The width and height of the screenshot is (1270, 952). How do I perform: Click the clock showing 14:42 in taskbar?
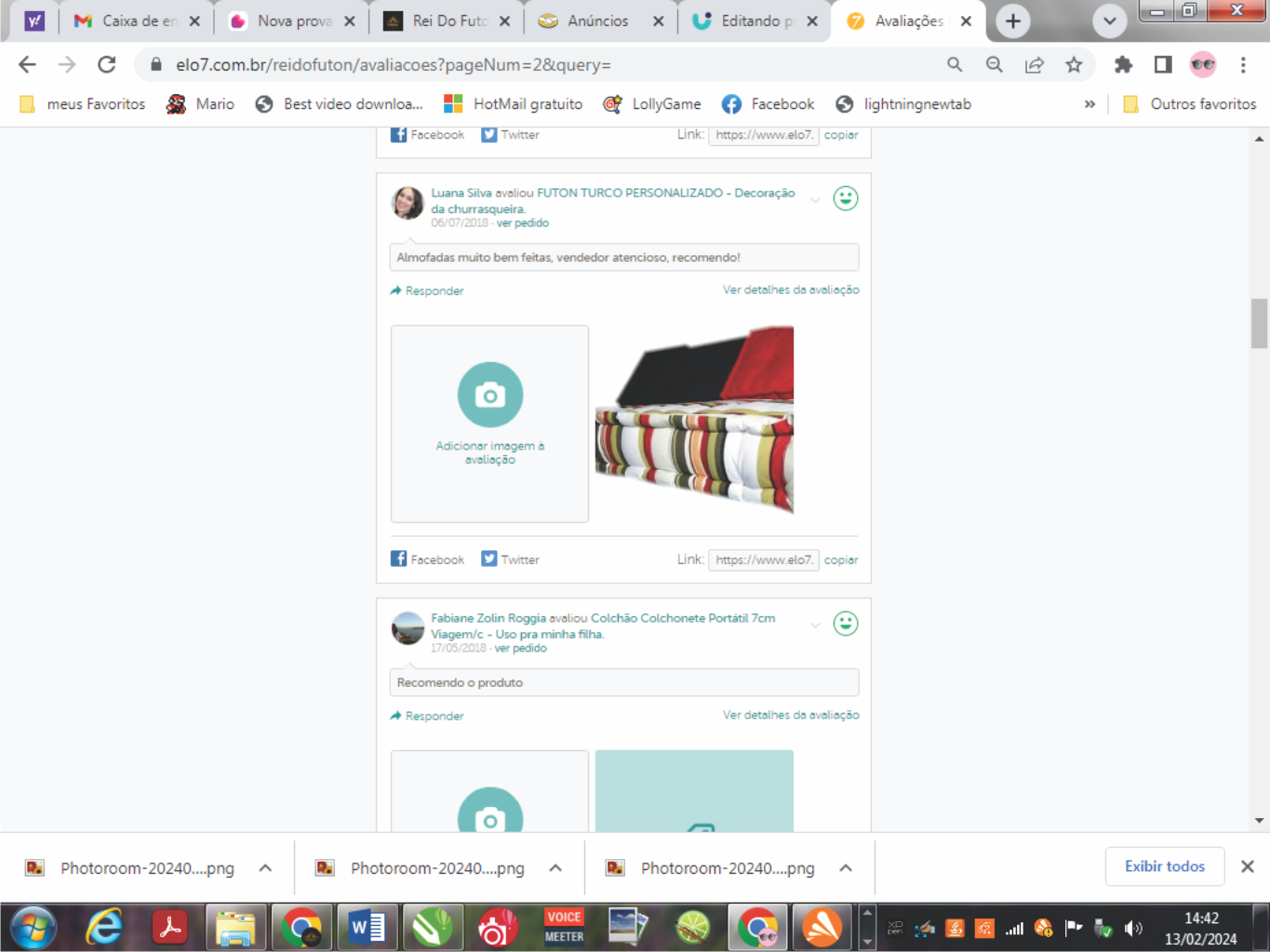(x=1201, y=918)
